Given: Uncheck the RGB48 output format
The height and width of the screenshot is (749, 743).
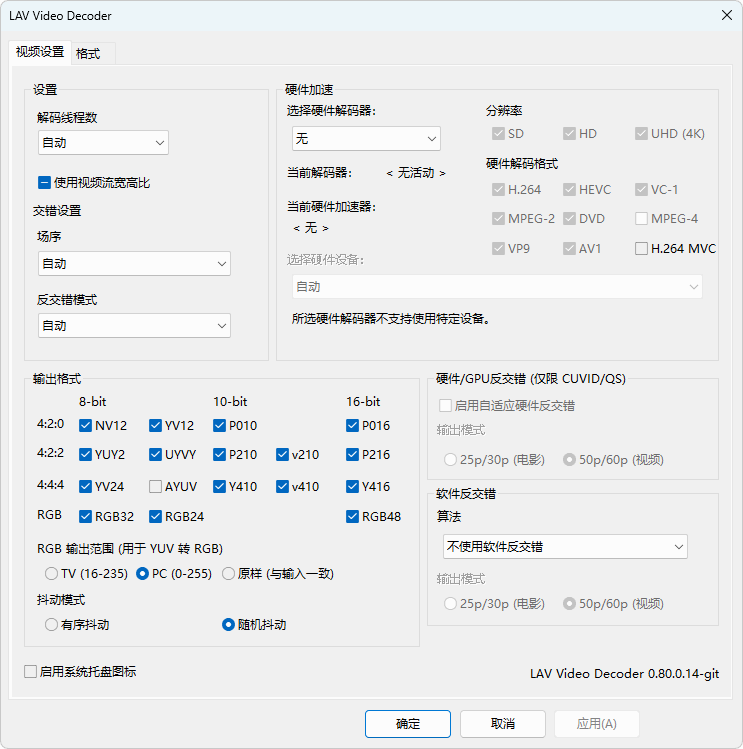Looking at the screenshot, I should [353, 517].
